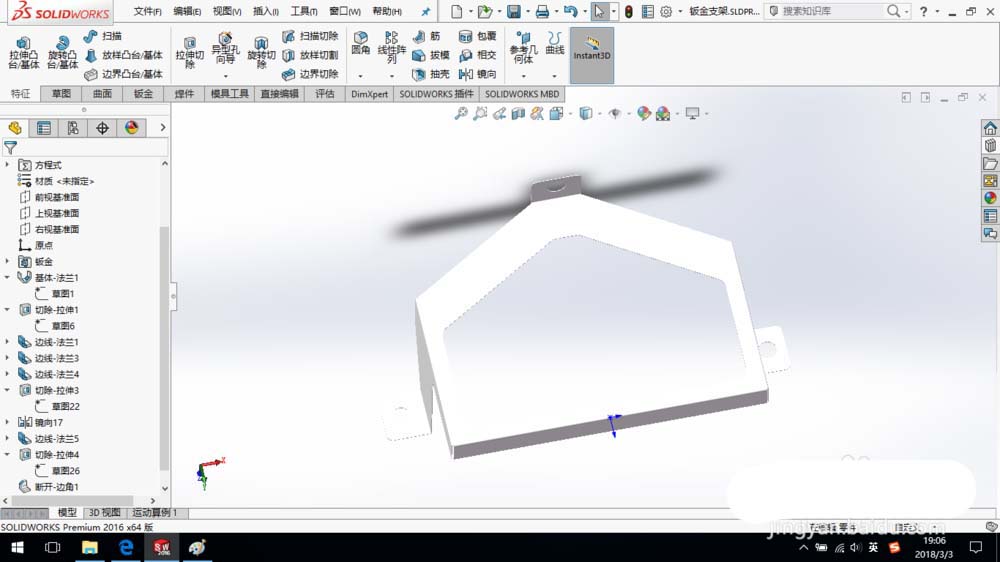Click the Rib (筋) tool
Viewport: 1000px width, 562px height.
(427, 36)
